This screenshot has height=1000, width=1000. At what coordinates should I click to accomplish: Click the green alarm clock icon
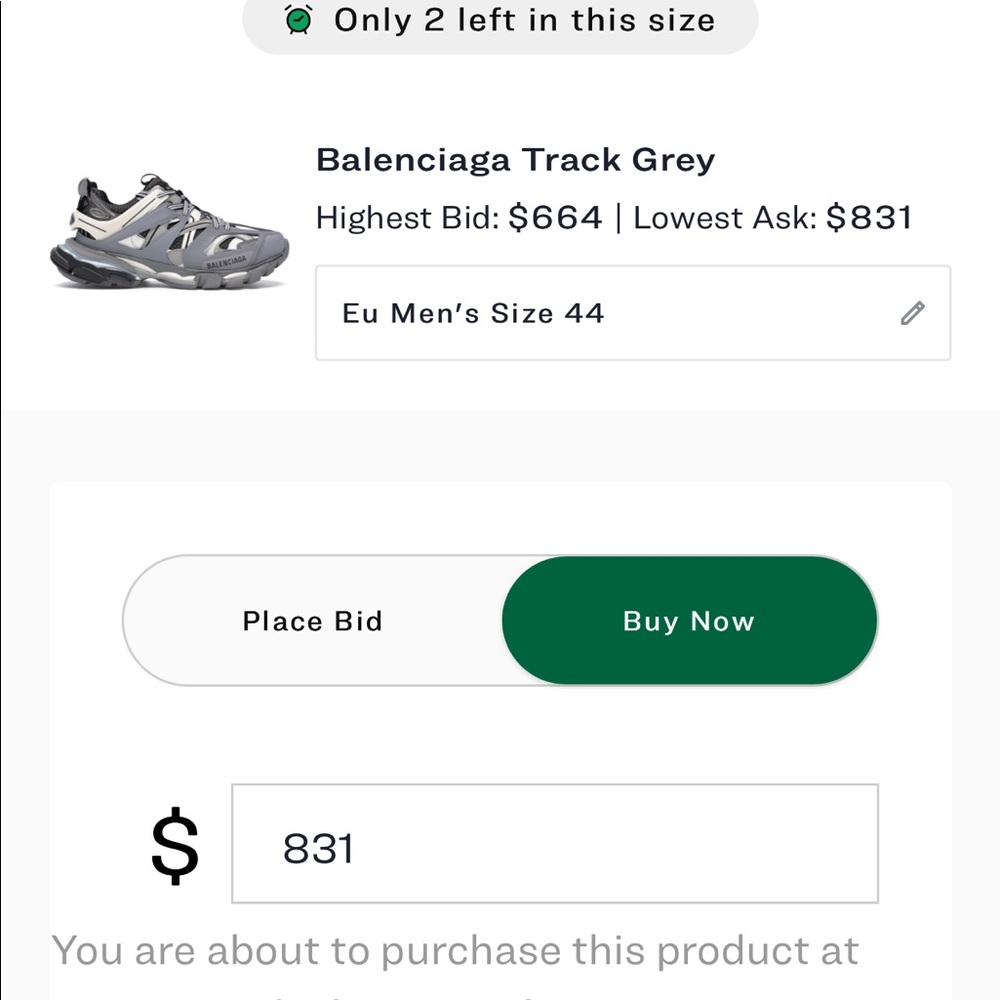[298, 19]
